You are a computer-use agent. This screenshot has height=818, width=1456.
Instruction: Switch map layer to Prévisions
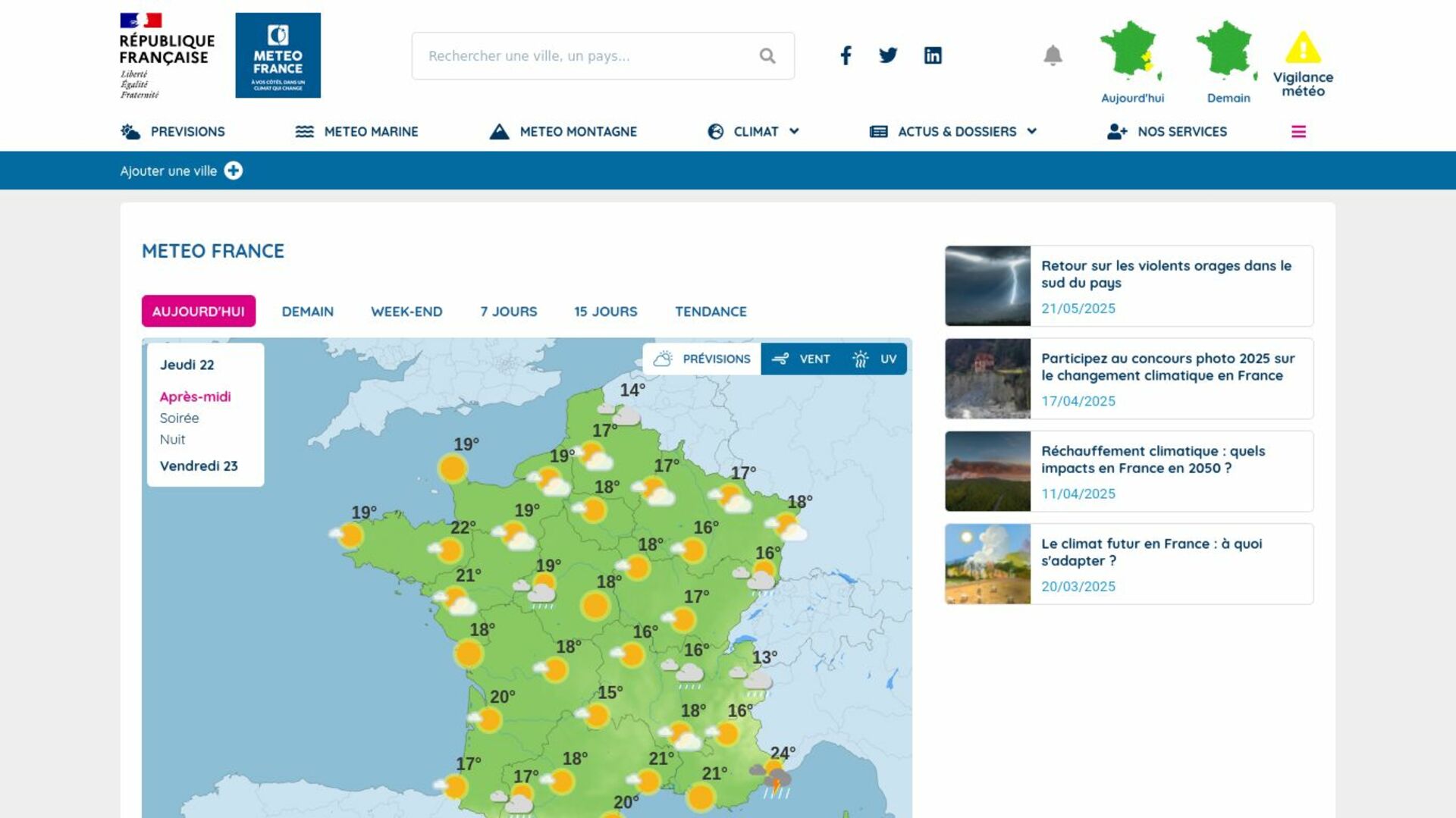pos(702,359)
